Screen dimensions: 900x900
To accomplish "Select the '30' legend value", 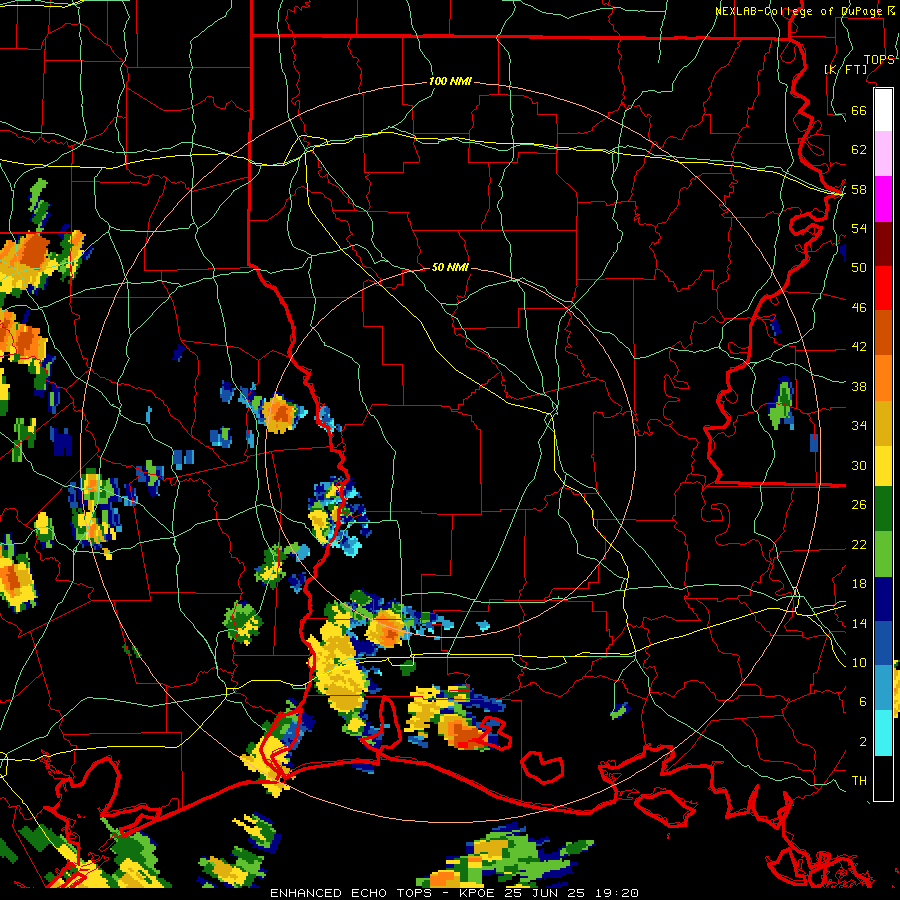I will point(859,465).
